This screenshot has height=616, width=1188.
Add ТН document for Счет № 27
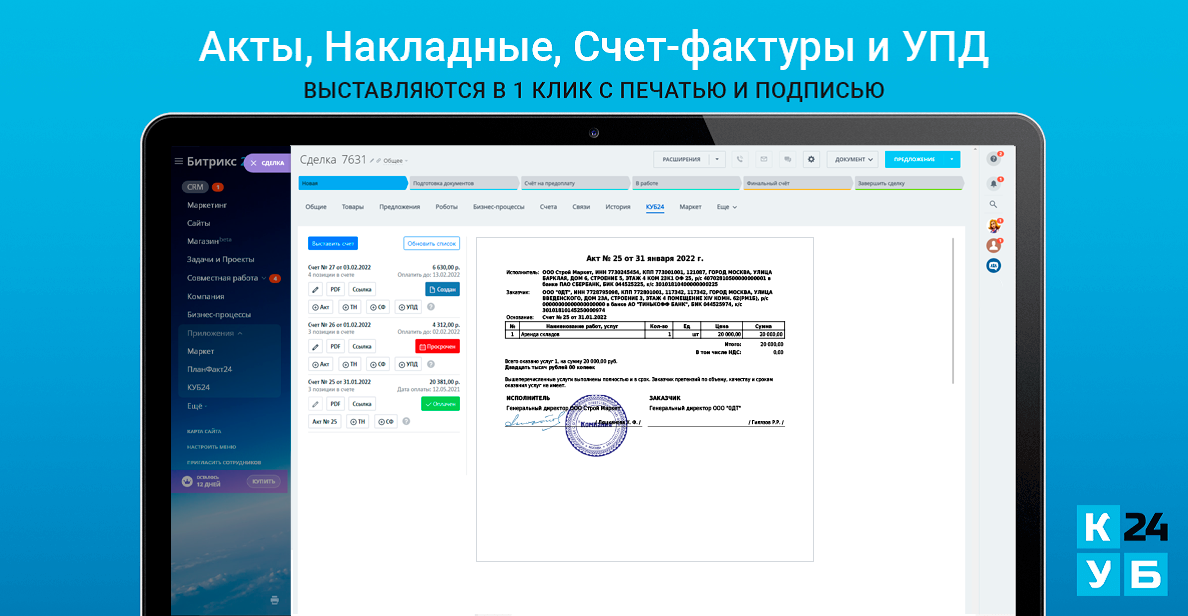[x=349, y=307]
